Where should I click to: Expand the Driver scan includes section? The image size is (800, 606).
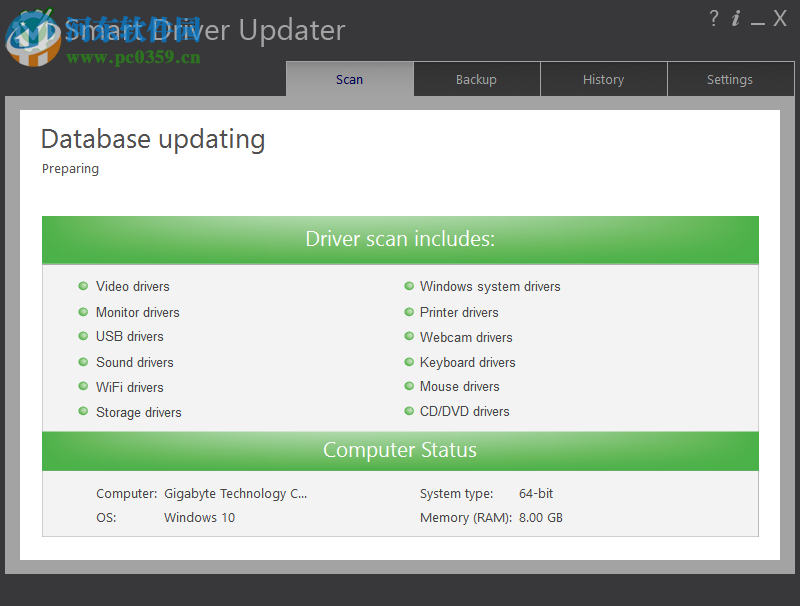point(400,239)
